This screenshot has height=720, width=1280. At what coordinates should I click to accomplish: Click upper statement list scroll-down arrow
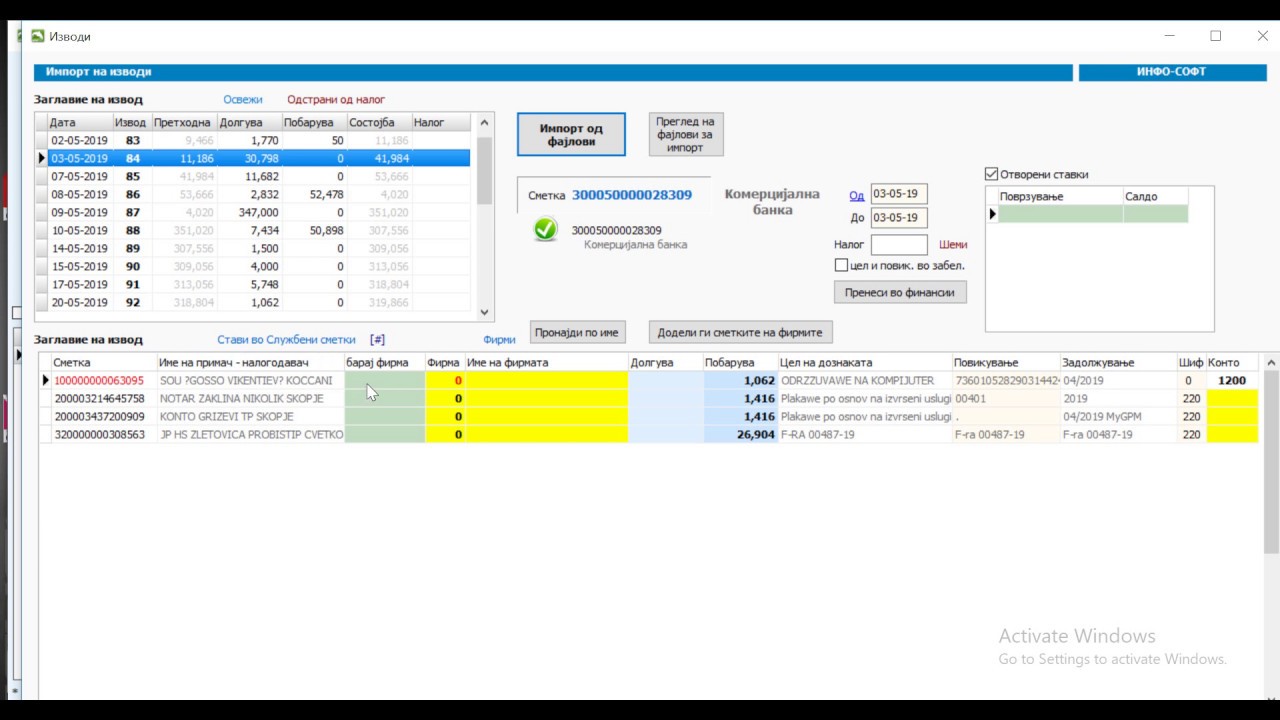point(485,312)
